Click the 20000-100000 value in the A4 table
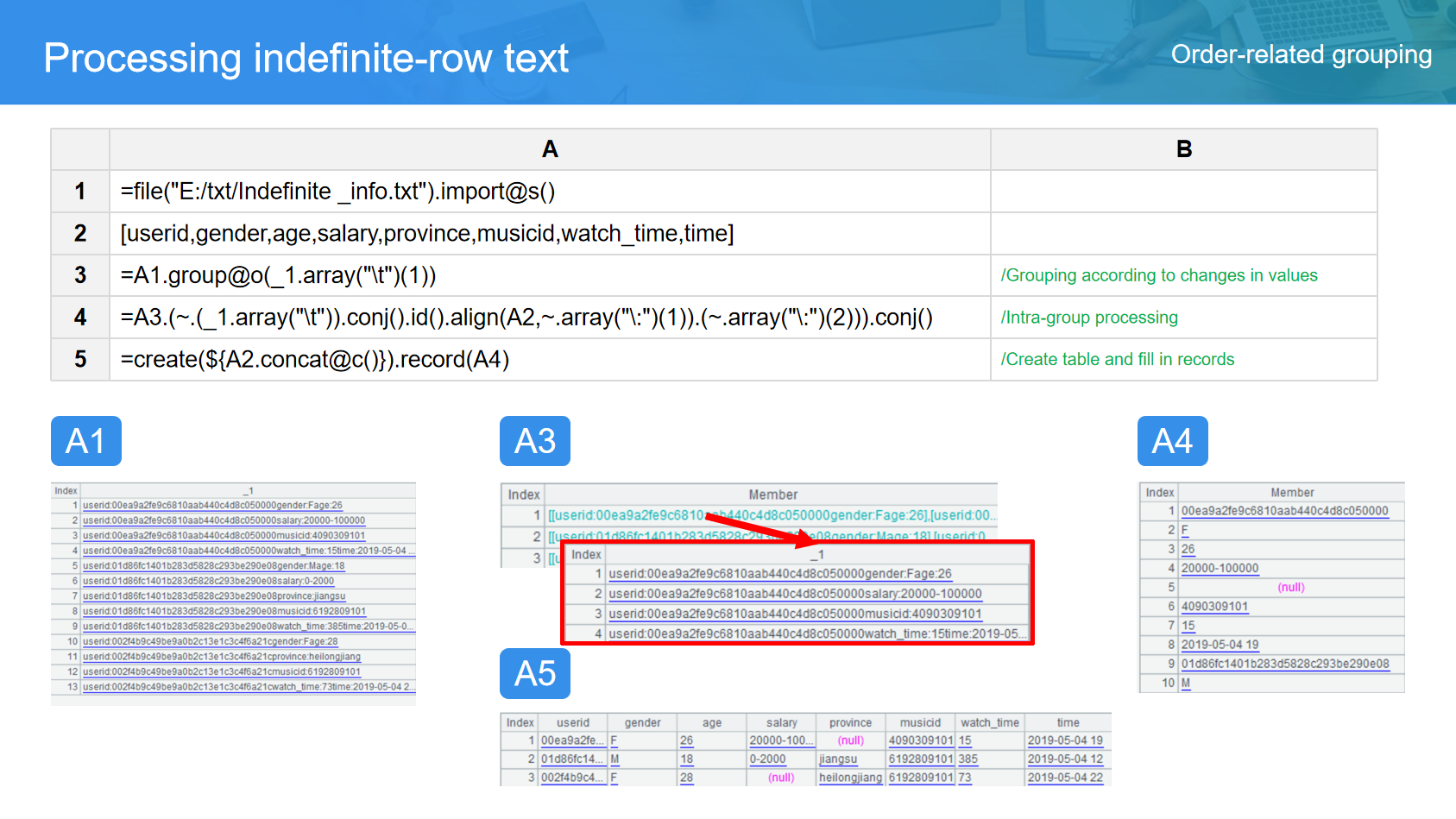 coord(1220,568)
